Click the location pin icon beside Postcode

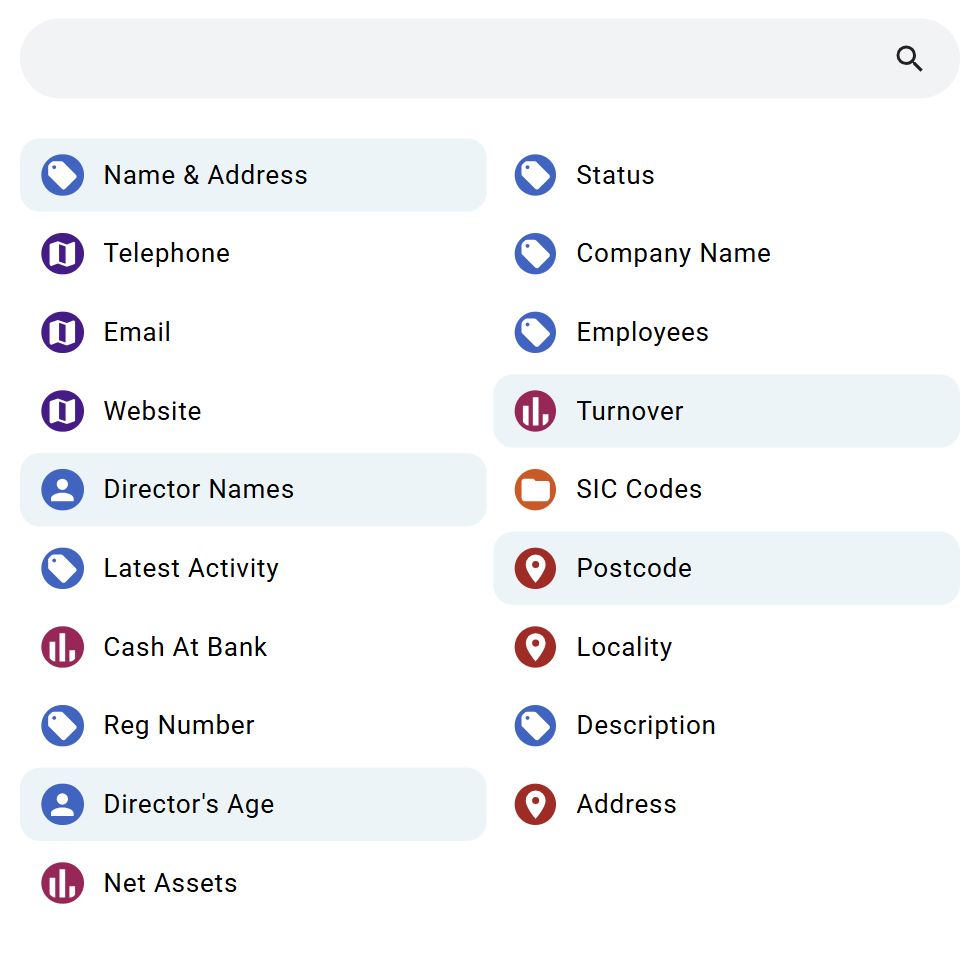click(x=535, y=569)
